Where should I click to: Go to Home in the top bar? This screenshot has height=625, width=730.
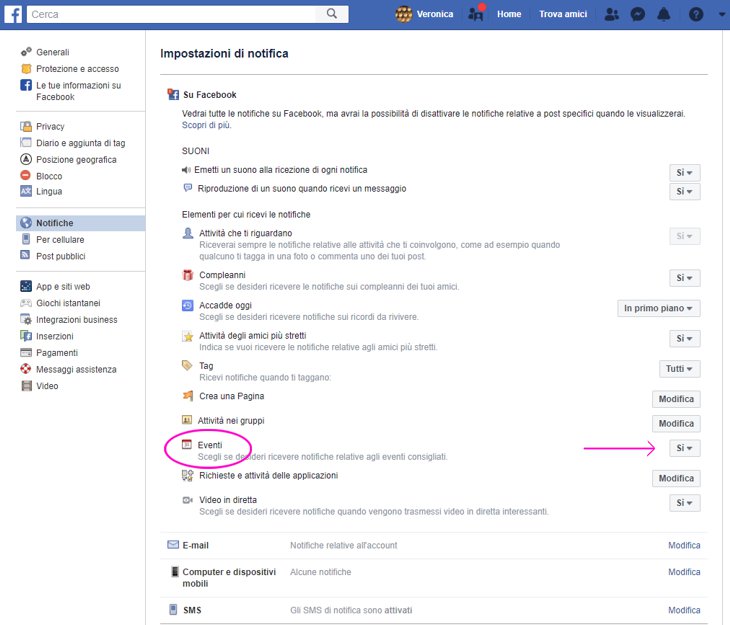509,14
